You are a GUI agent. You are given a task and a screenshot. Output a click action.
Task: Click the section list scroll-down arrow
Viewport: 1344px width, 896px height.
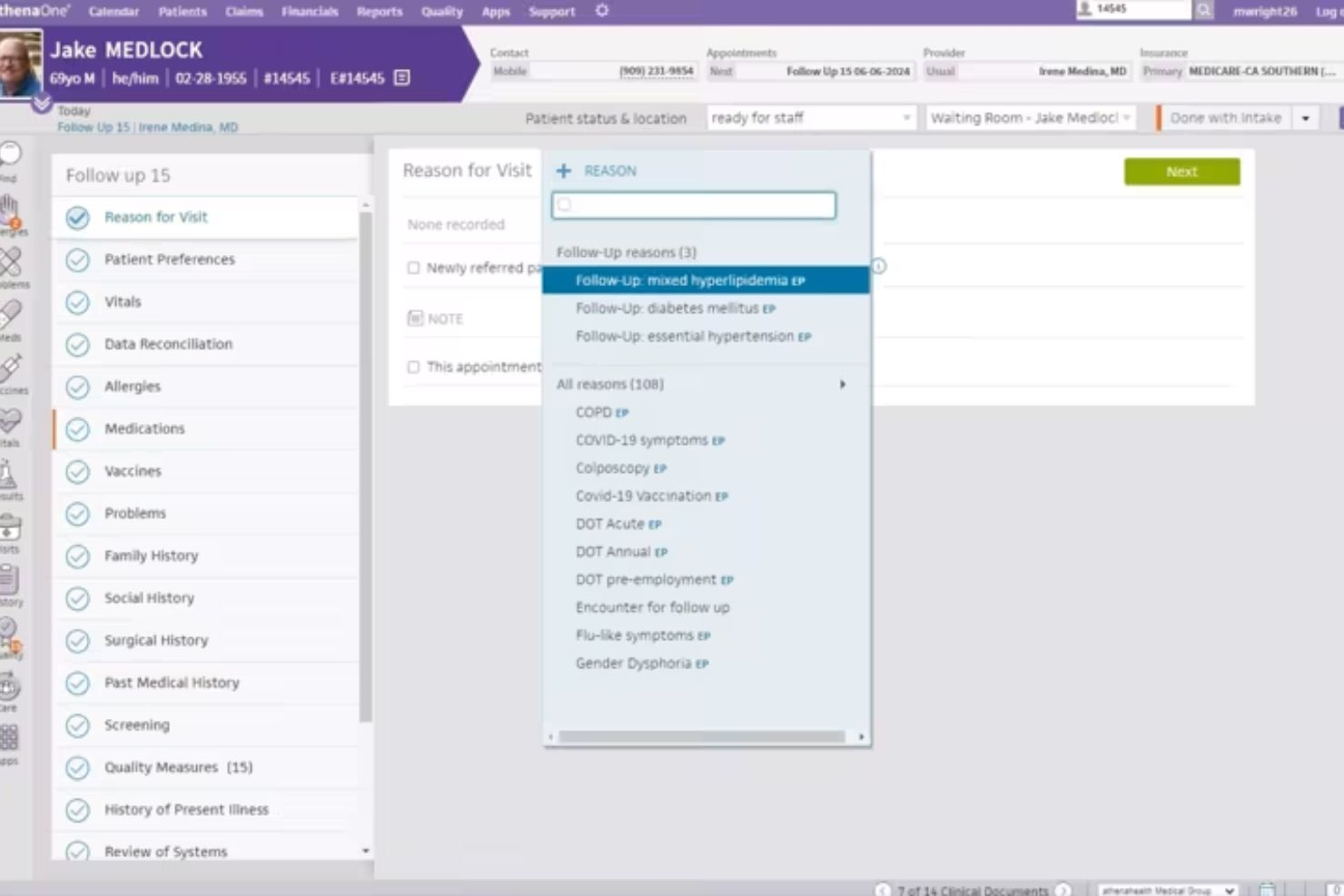pos(366,851)
